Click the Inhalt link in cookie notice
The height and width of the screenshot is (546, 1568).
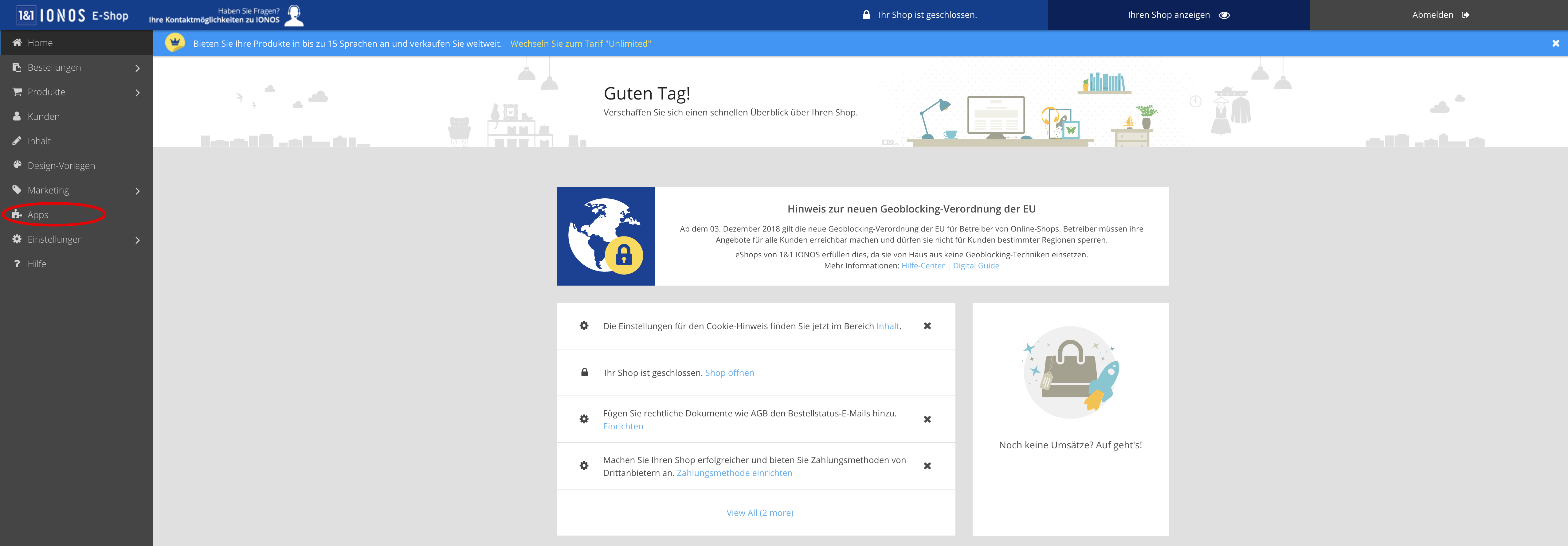tap(888, 326)
